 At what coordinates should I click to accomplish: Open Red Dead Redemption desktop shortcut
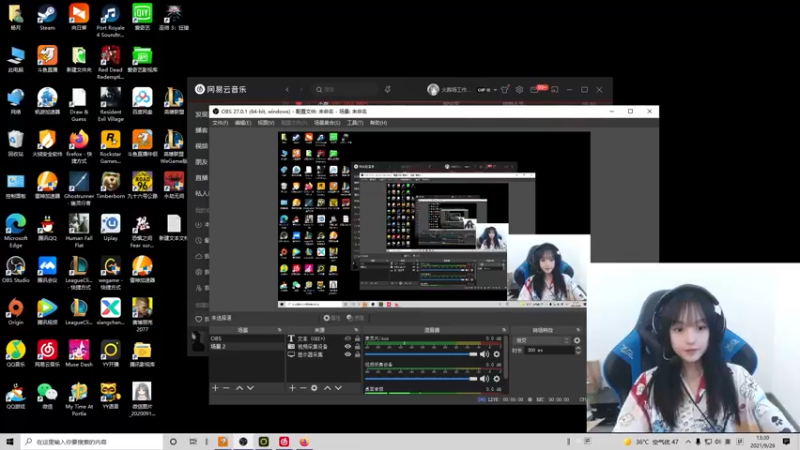tap(110, 63)
